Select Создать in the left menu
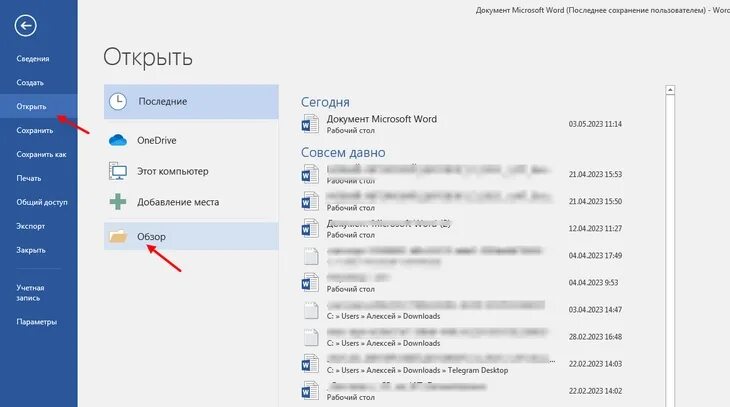Screen dimensions: 730x407 30,82
